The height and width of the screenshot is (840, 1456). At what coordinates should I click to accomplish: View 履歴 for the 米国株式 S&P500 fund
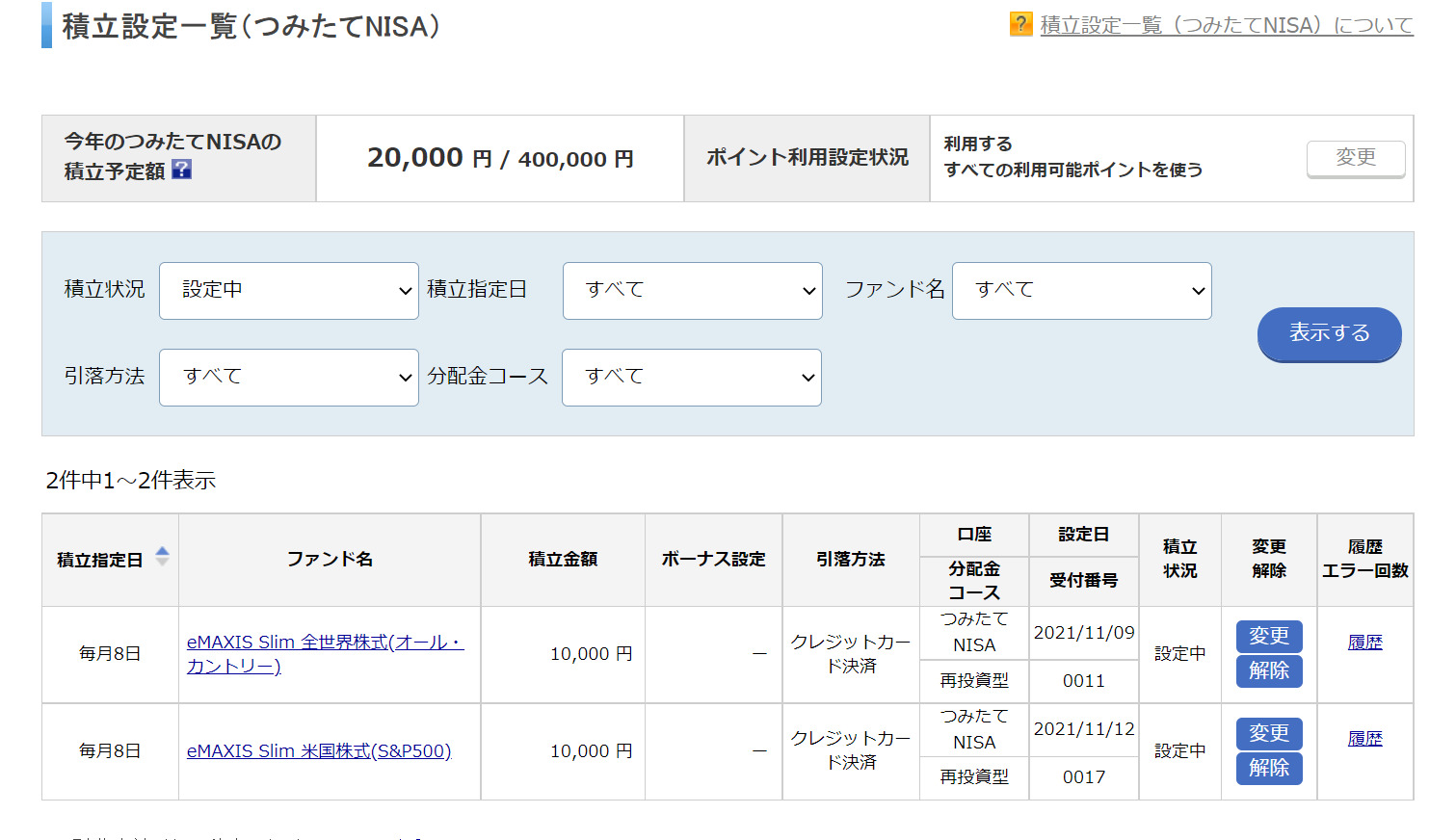pyautogui.click(x=1364, y=739)
